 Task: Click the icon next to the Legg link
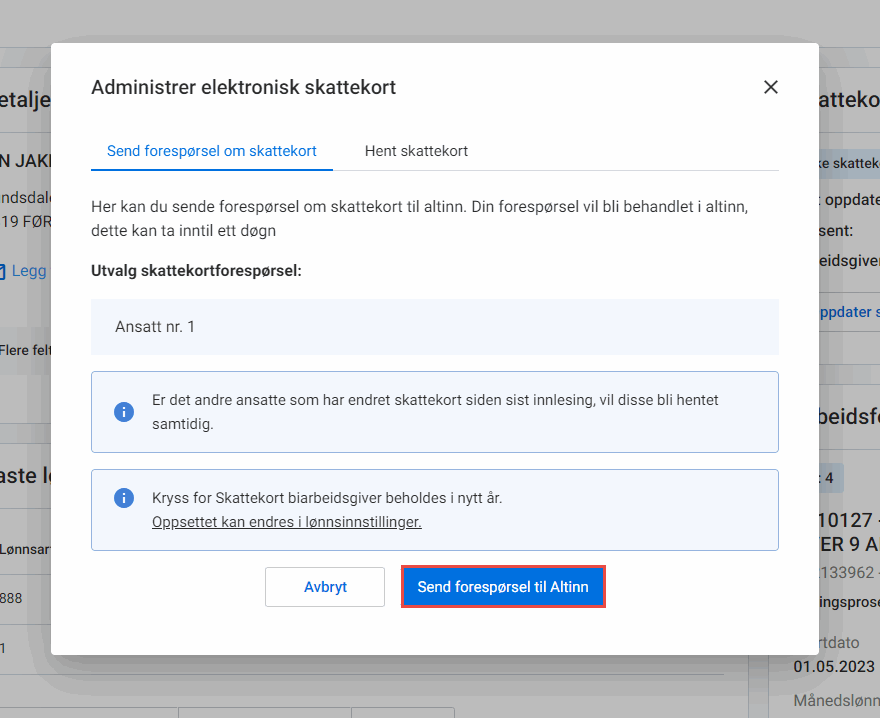click(3, 271)
